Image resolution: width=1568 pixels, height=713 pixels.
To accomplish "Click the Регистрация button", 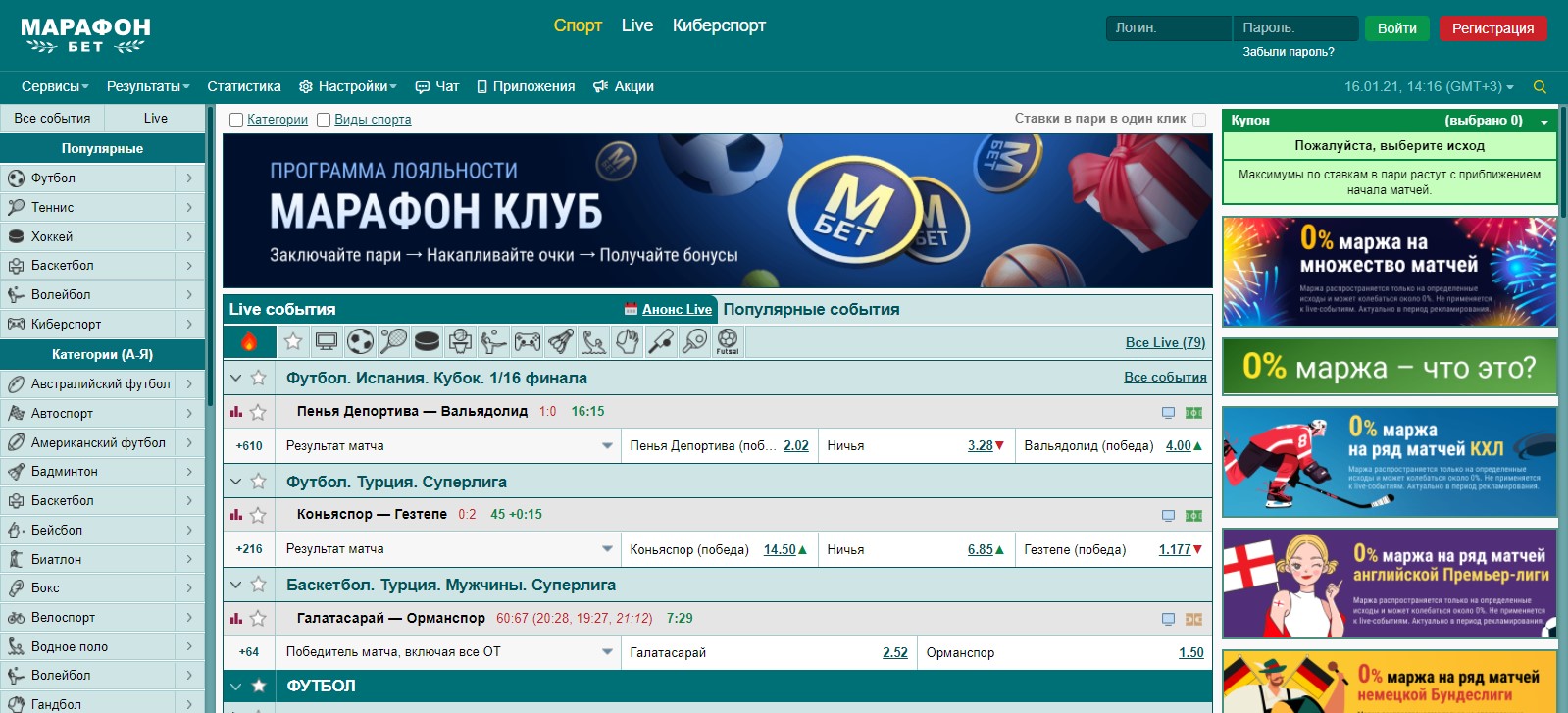I will click(x=1492, y=28).
